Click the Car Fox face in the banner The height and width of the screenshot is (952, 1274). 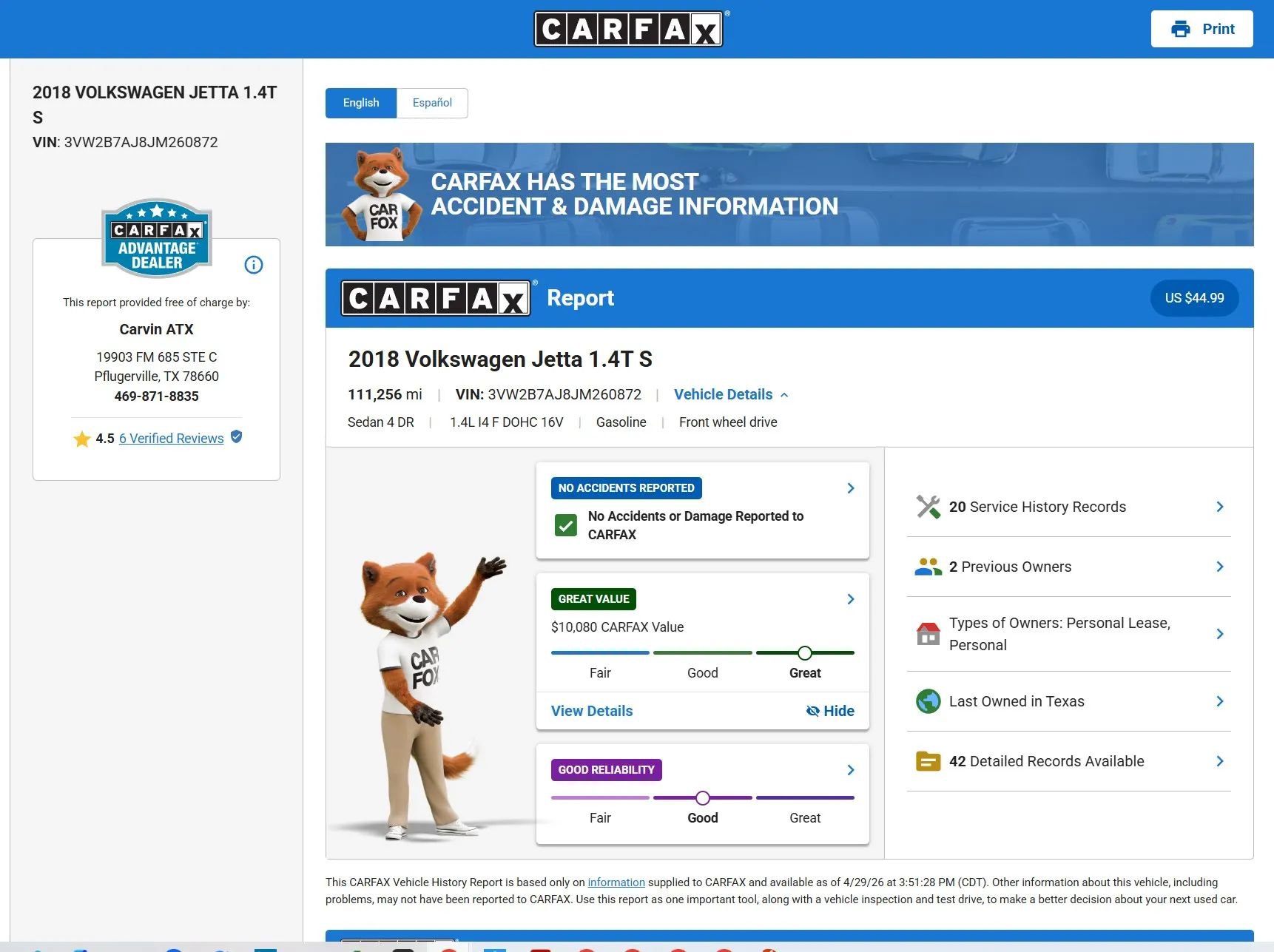tap(382, 170)
